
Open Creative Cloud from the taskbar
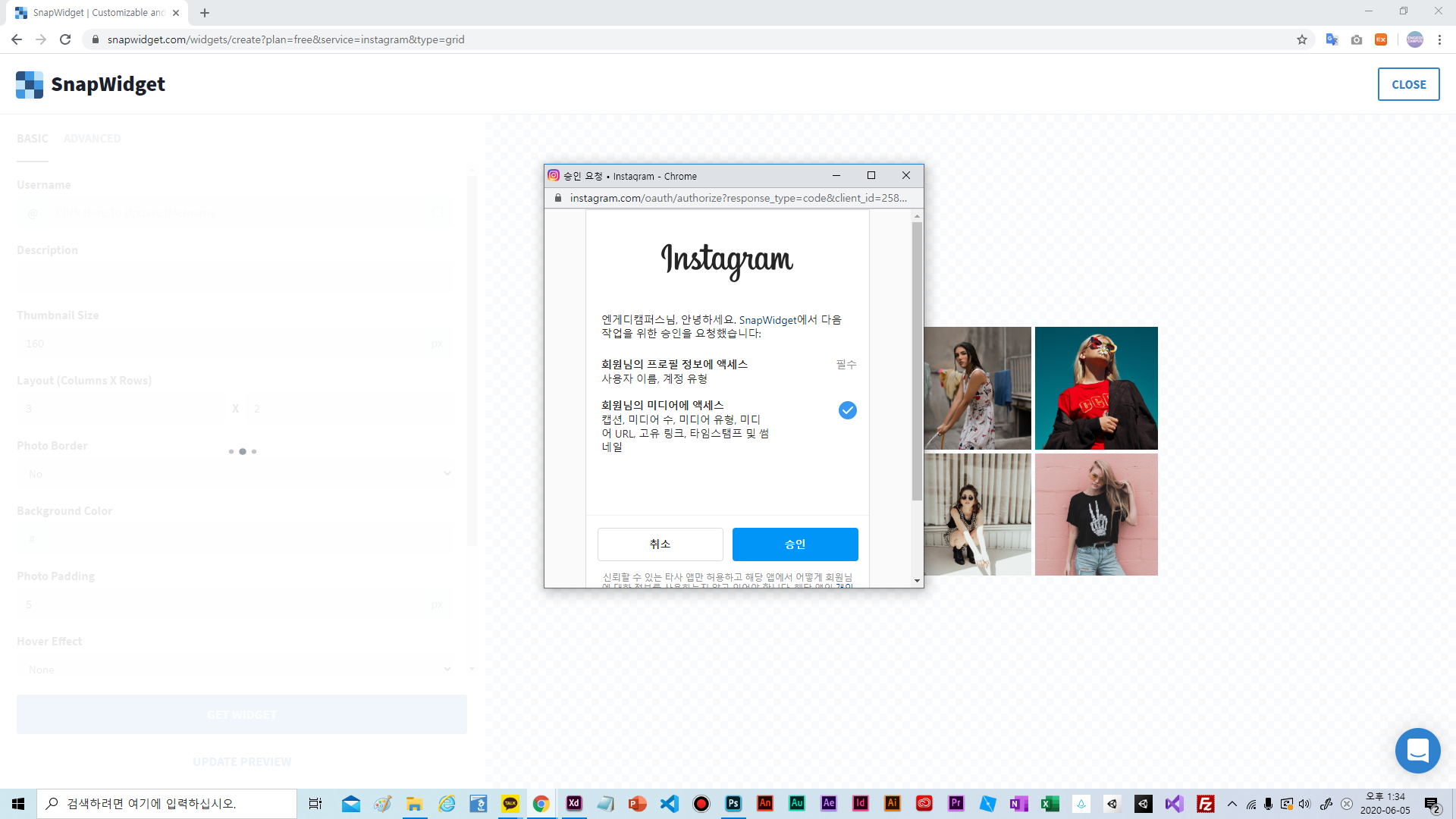[924, 804]
